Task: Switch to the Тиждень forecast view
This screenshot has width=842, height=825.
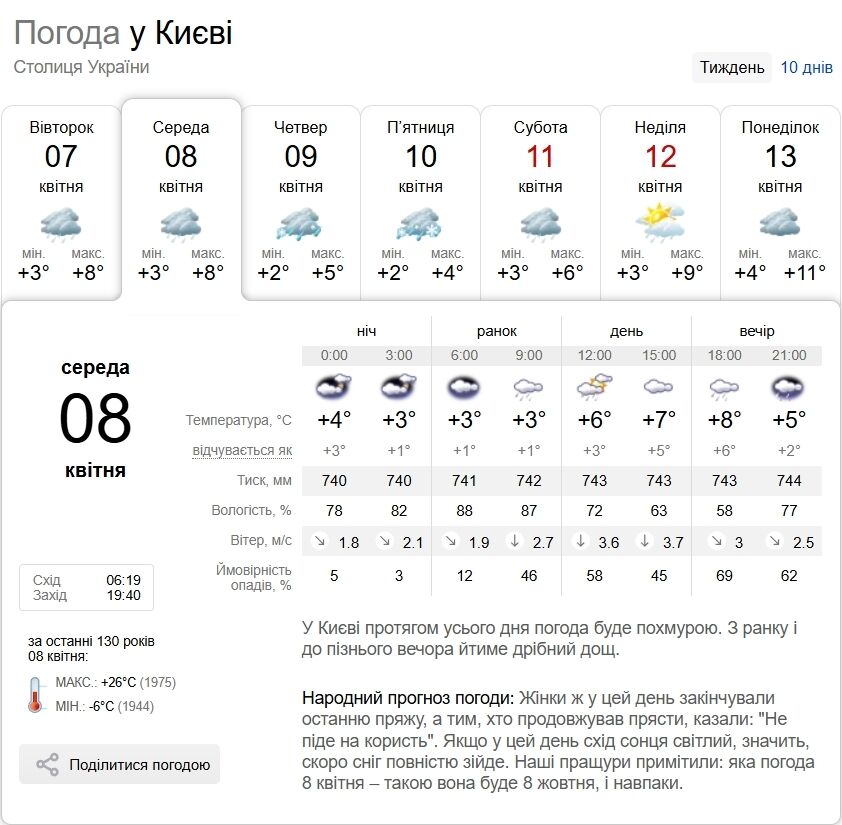Action: (732, 67)
